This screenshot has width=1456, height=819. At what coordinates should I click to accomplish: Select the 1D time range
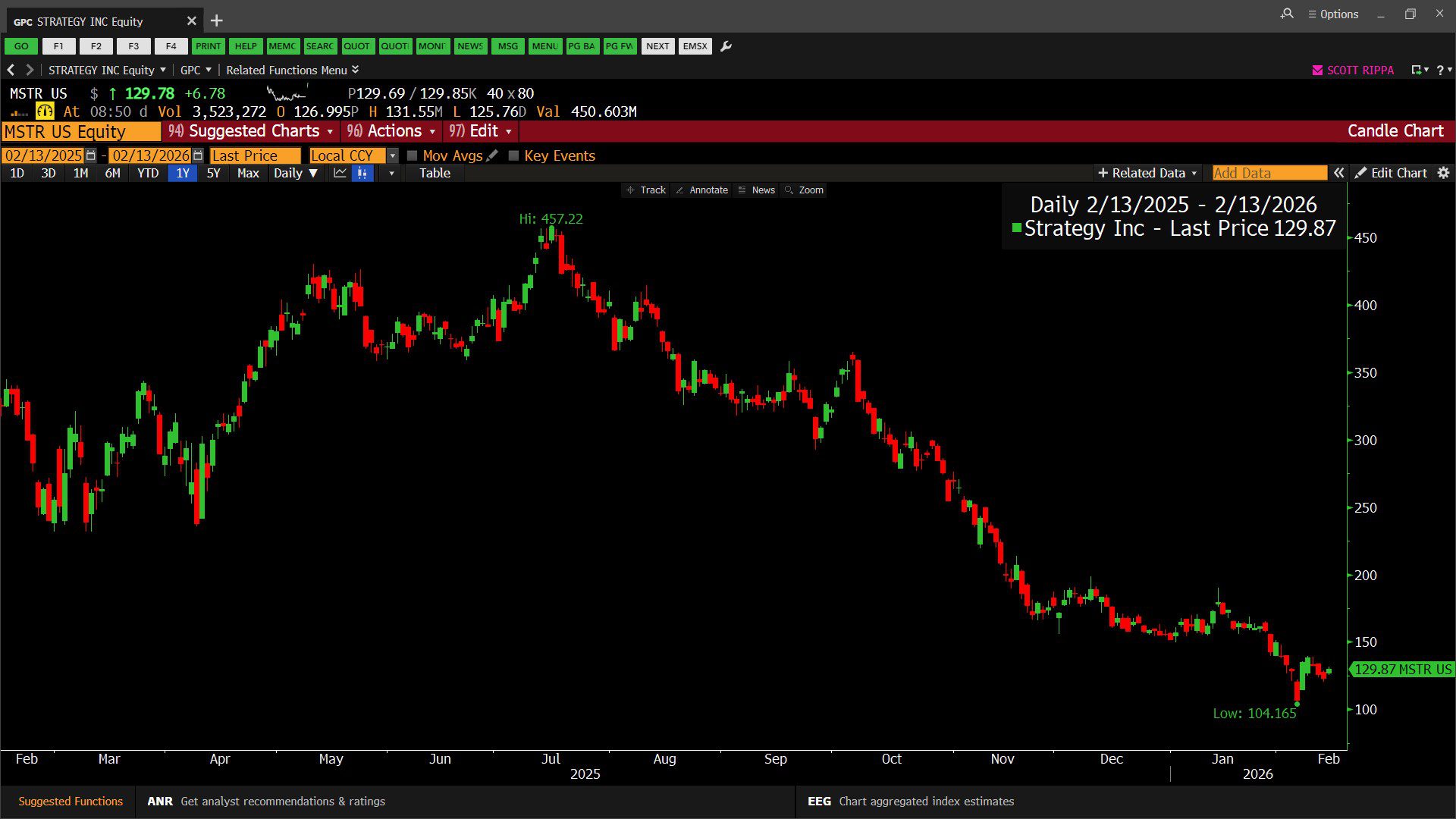coord(17,173)
